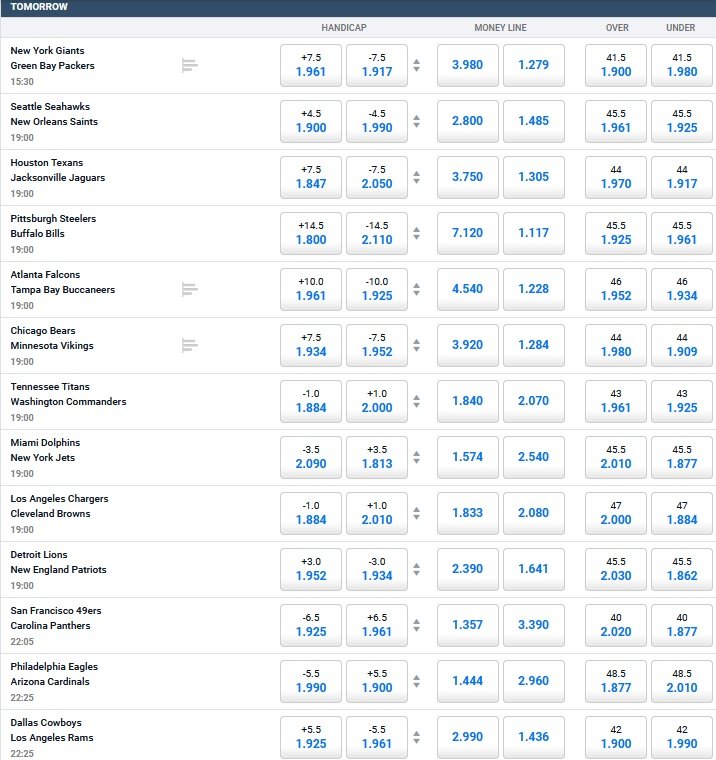Bet Over 47 on Chargers vs Browns

tap(616, 513)
